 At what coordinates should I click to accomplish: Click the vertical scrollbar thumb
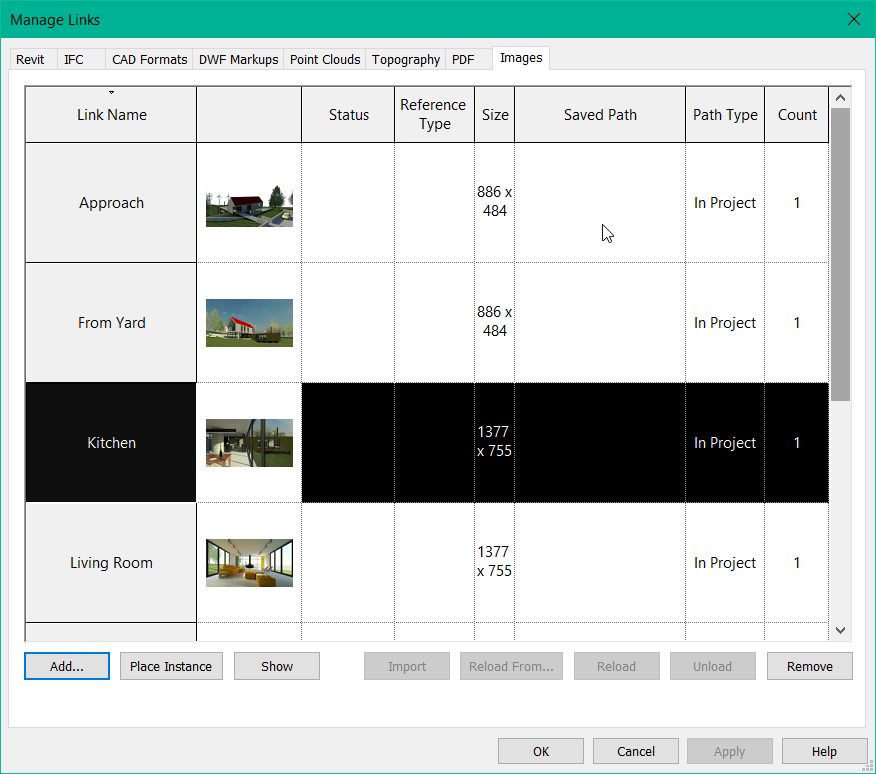coord(840,254)
